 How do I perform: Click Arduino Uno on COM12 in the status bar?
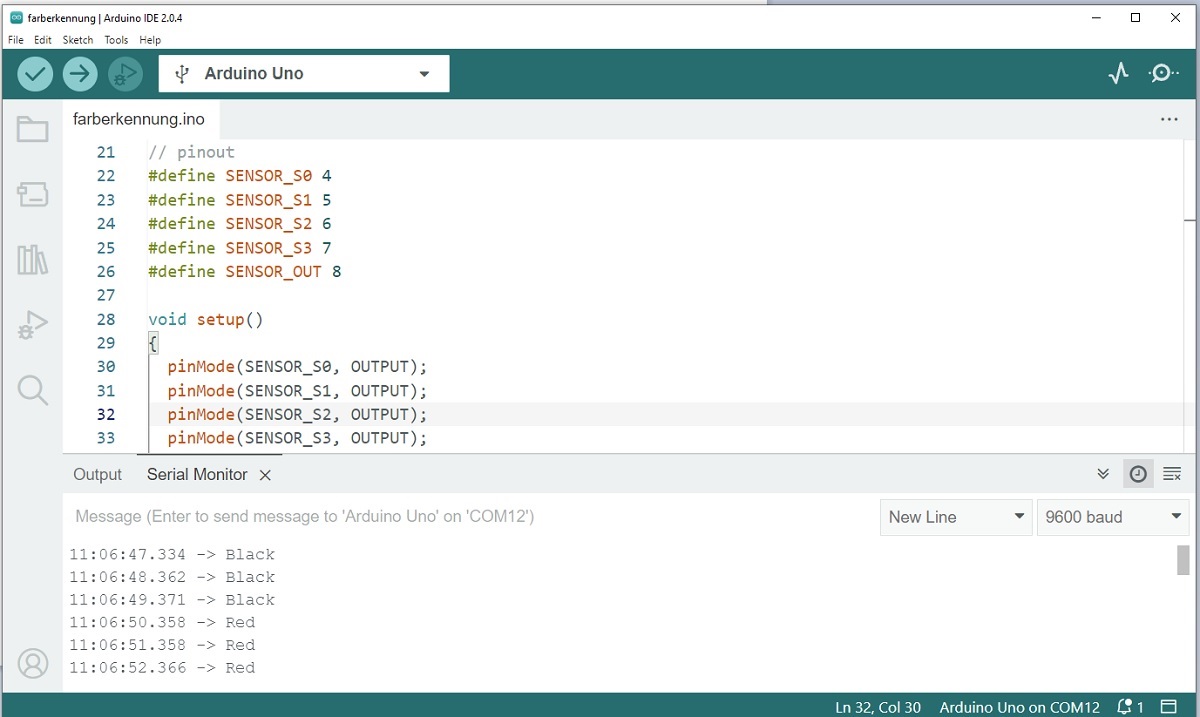tap(1020, 707)
